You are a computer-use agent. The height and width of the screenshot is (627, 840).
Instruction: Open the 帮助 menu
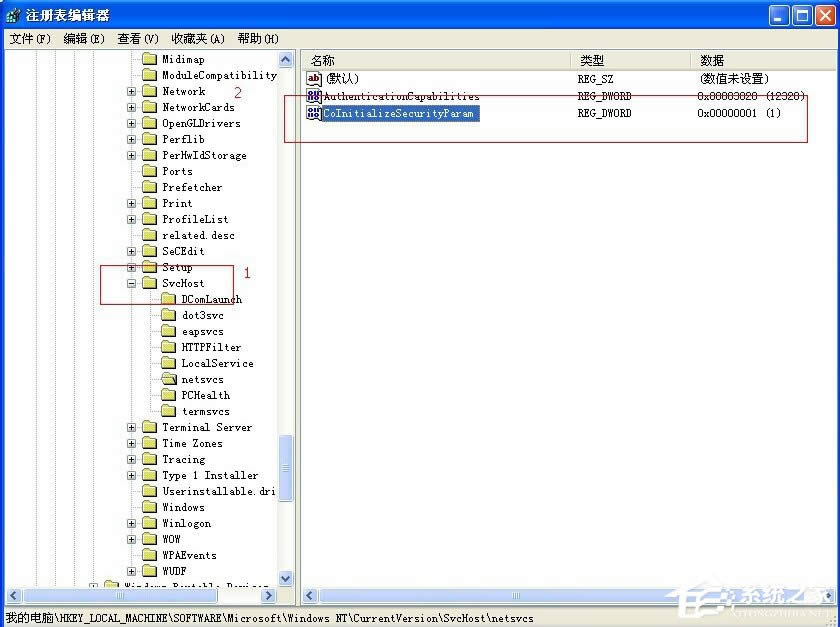tap(257, 38)
